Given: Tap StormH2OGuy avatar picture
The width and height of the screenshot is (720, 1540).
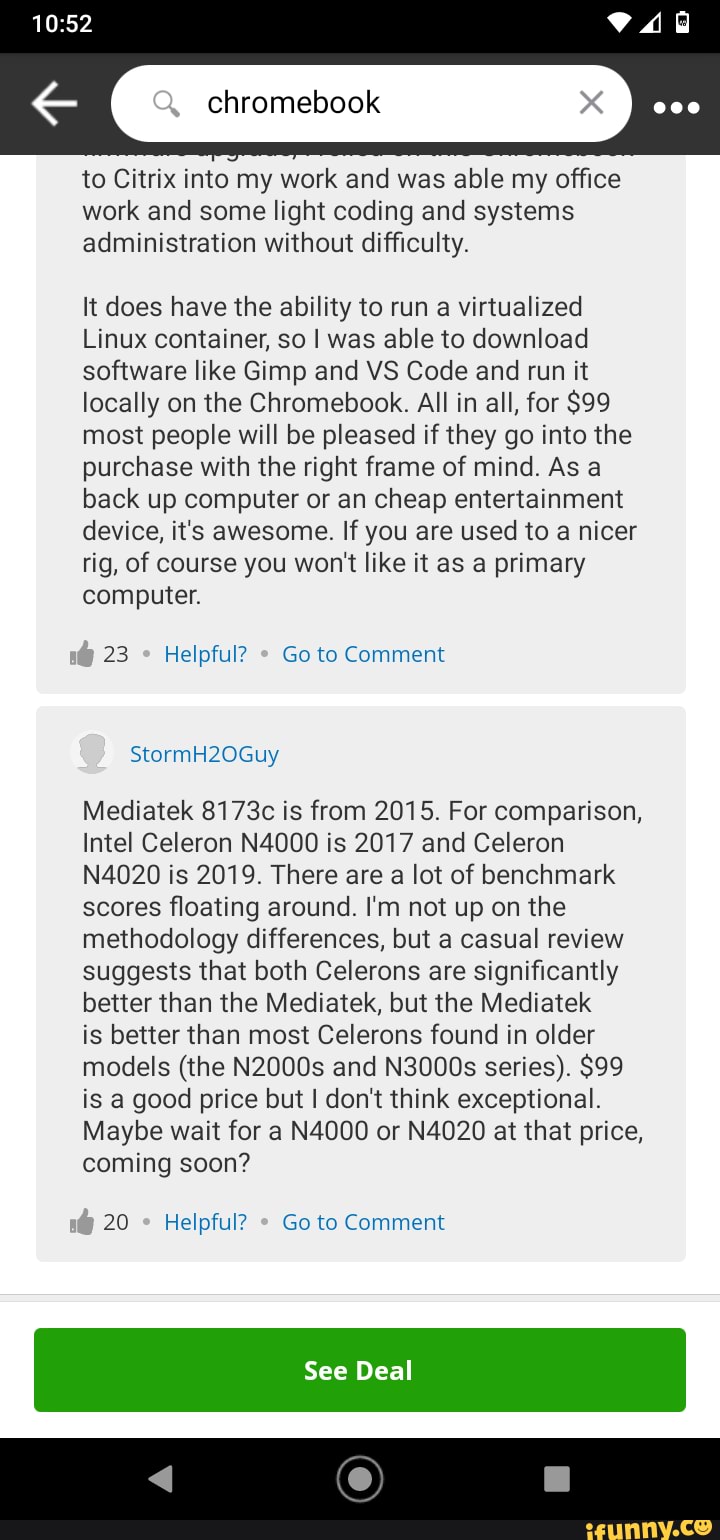Looking at the screenshot, I should pyautogui.click(x=93, y=753).
